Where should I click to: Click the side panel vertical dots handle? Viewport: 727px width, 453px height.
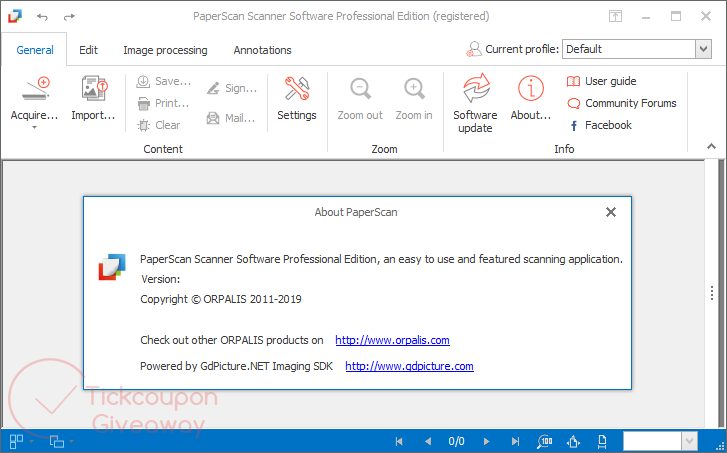tap(712, 293)
